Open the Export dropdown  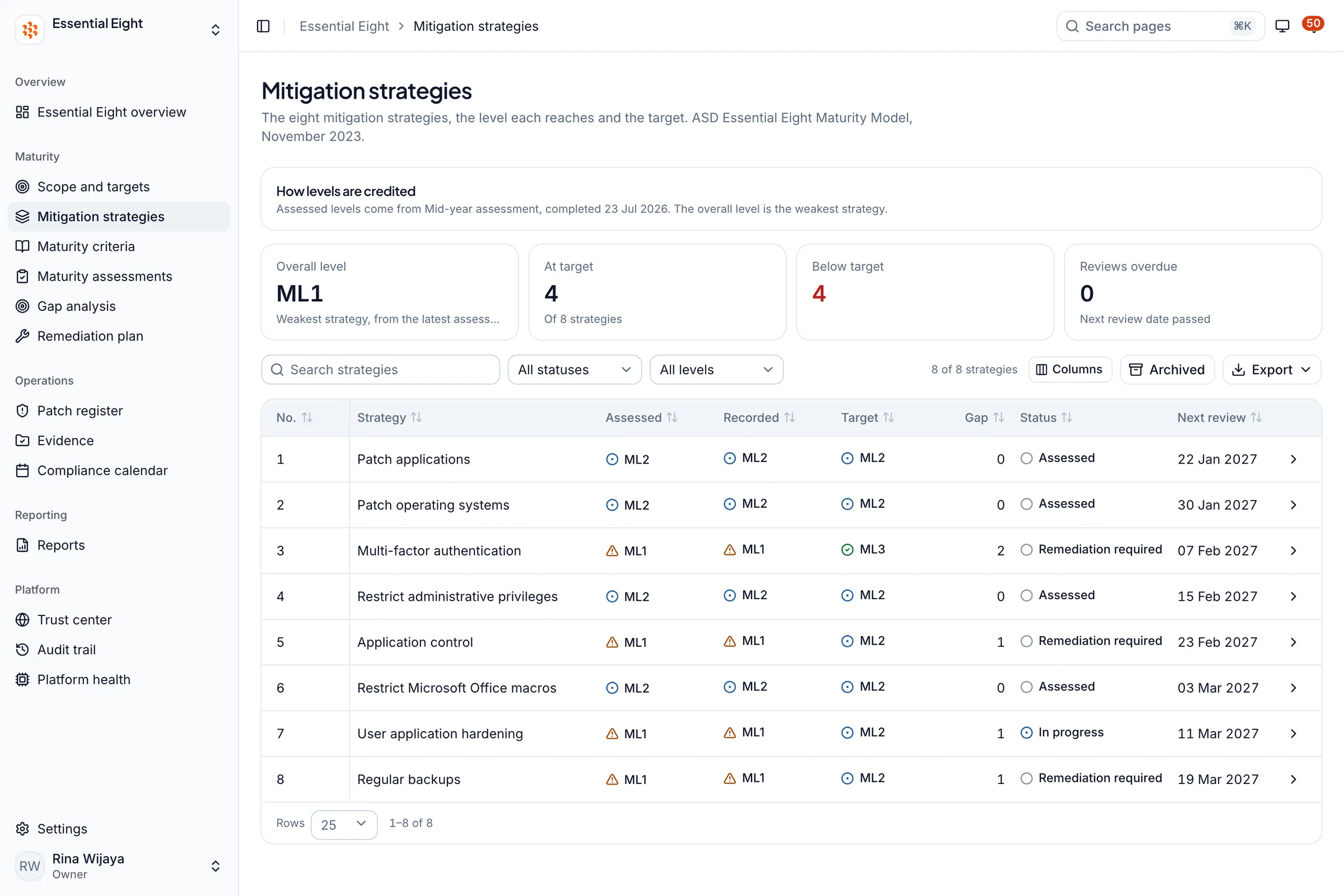(x=1271, y=370)
